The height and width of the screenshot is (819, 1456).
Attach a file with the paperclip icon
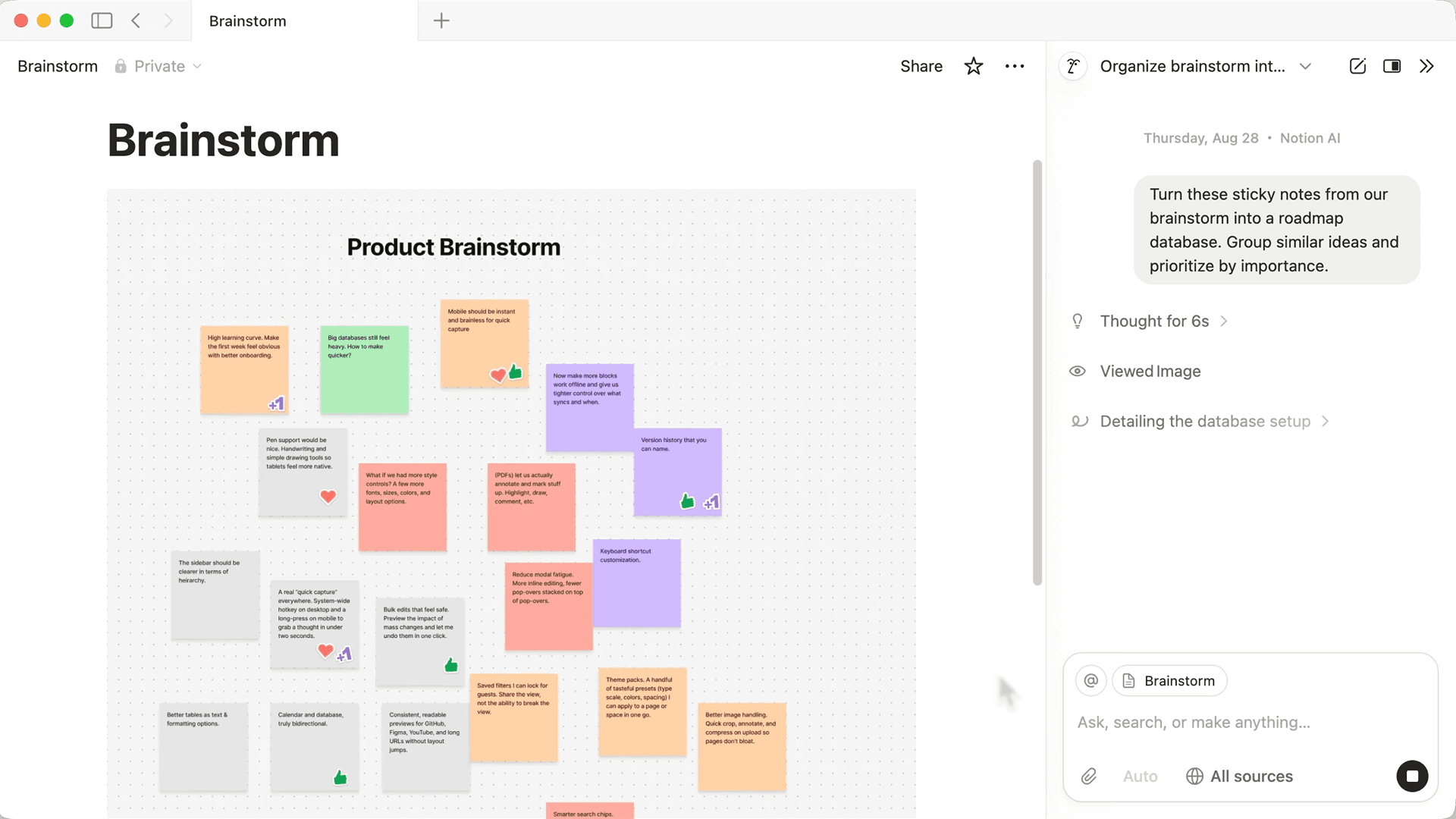[x=1089, y=776]
